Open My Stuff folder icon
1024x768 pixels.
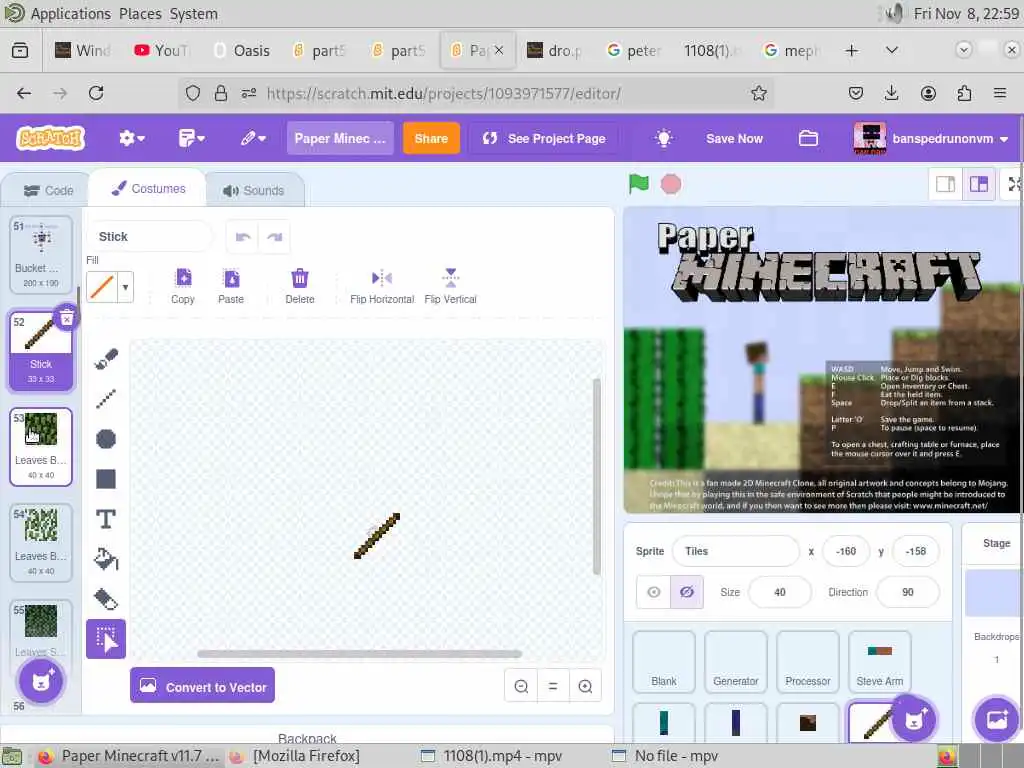click(x=808, y=138)
